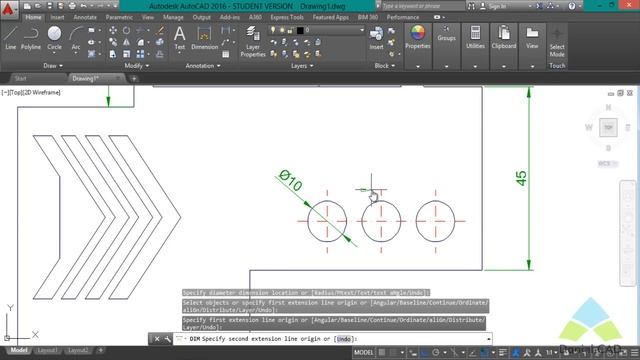Select the Text annotation tool
This screenshot has width=640, height=360.
[180, 38]
